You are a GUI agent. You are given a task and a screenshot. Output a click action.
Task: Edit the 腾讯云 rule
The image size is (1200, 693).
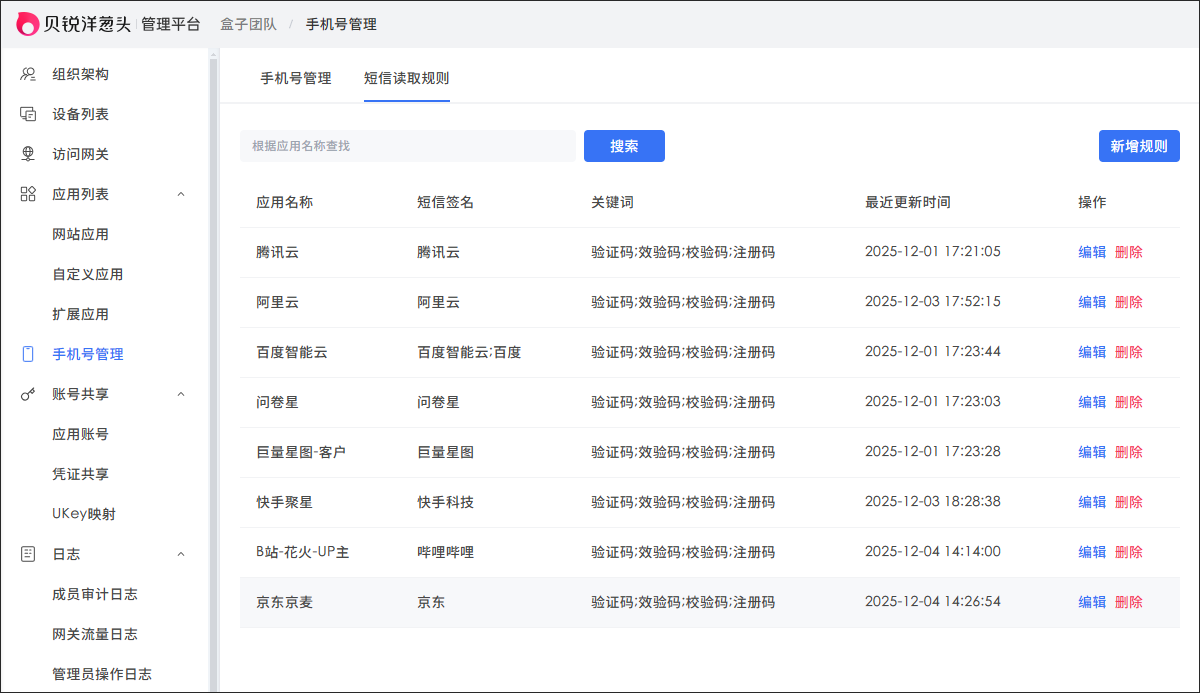1092,252
